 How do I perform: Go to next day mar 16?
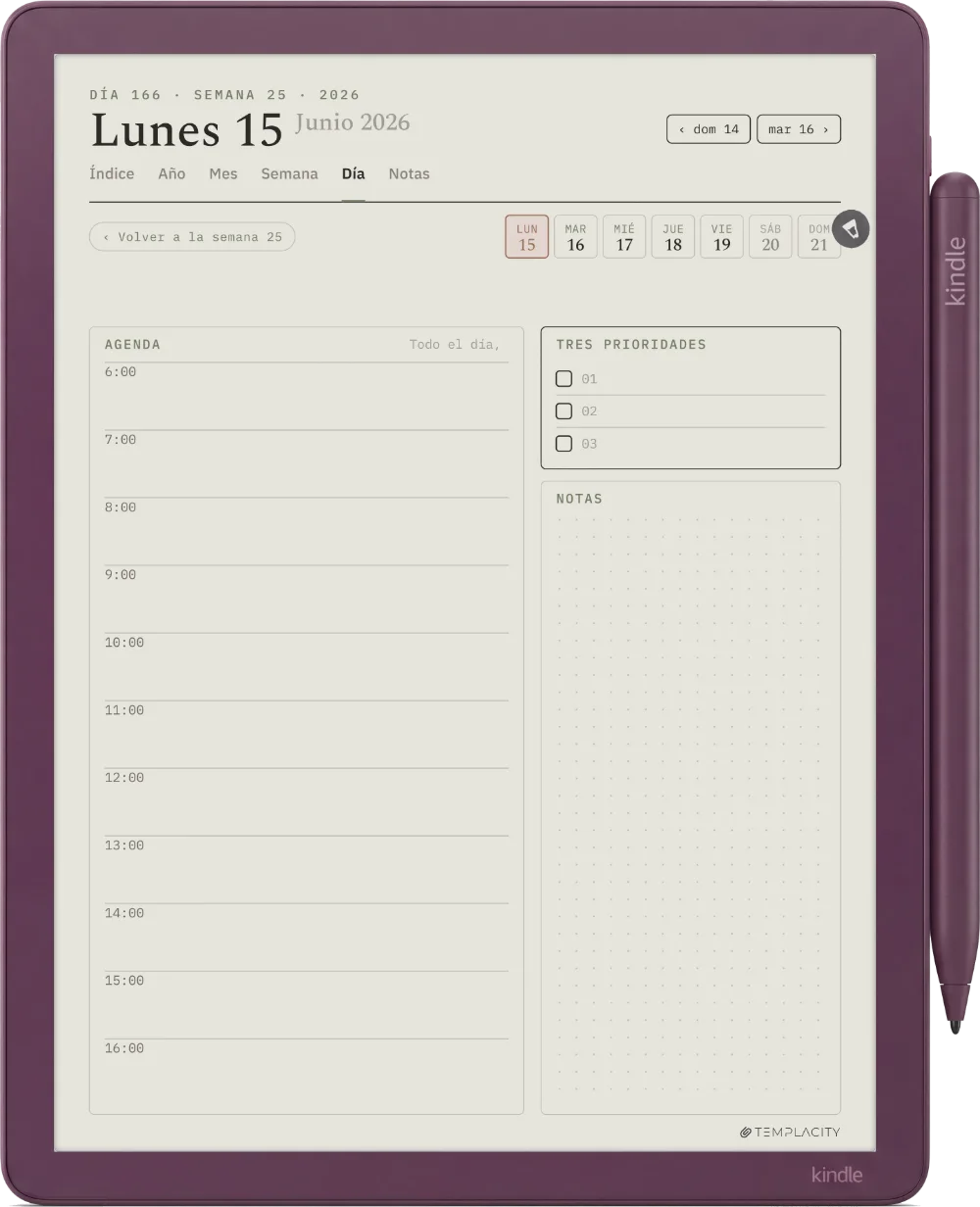pos(799,129)
